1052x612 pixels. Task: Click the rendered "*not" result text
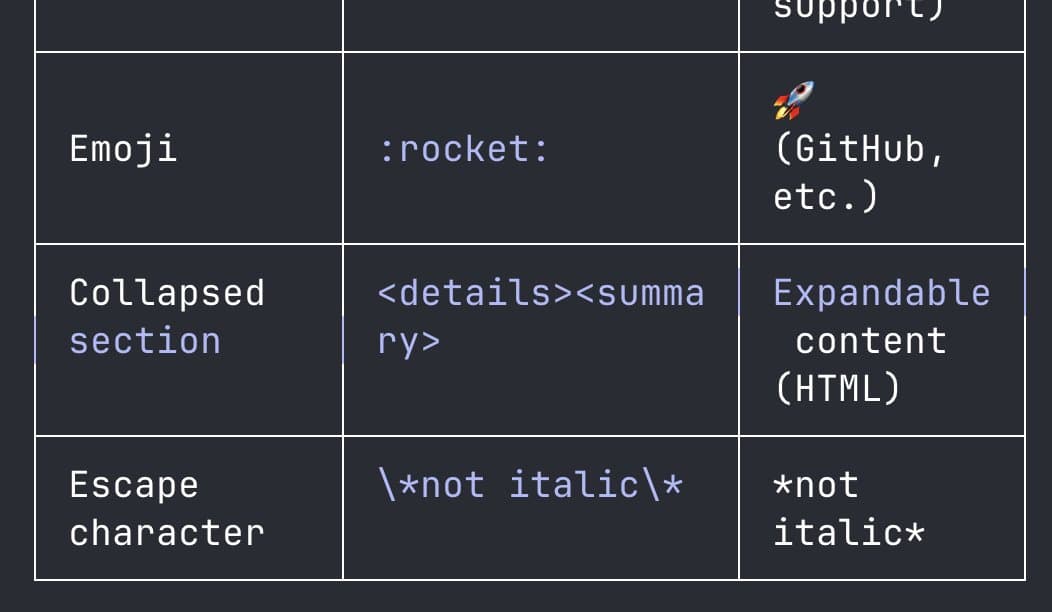pyautogui.click(x=816, y=485)
